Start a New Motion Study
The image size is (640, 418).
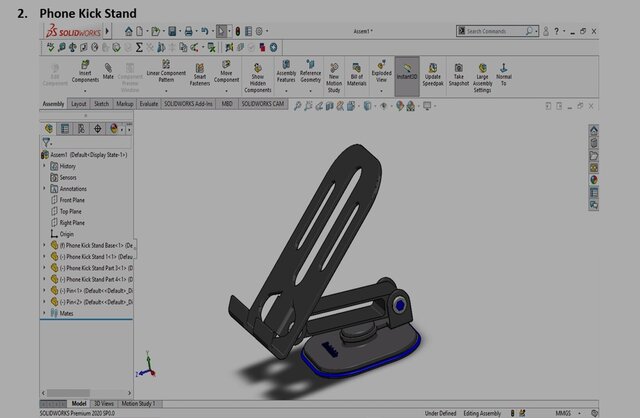pyautogui.click(x=334, y=78)
